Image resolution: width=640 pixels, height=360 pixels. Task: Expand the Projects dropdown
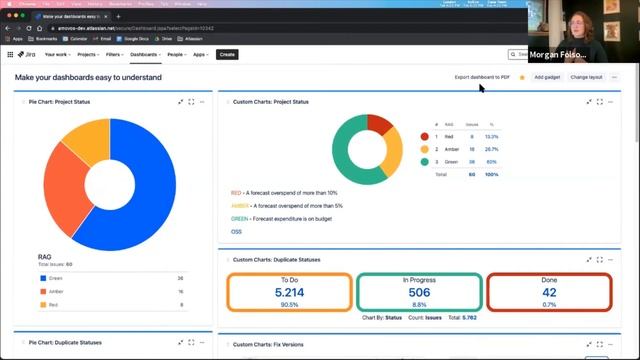[88, 54]
